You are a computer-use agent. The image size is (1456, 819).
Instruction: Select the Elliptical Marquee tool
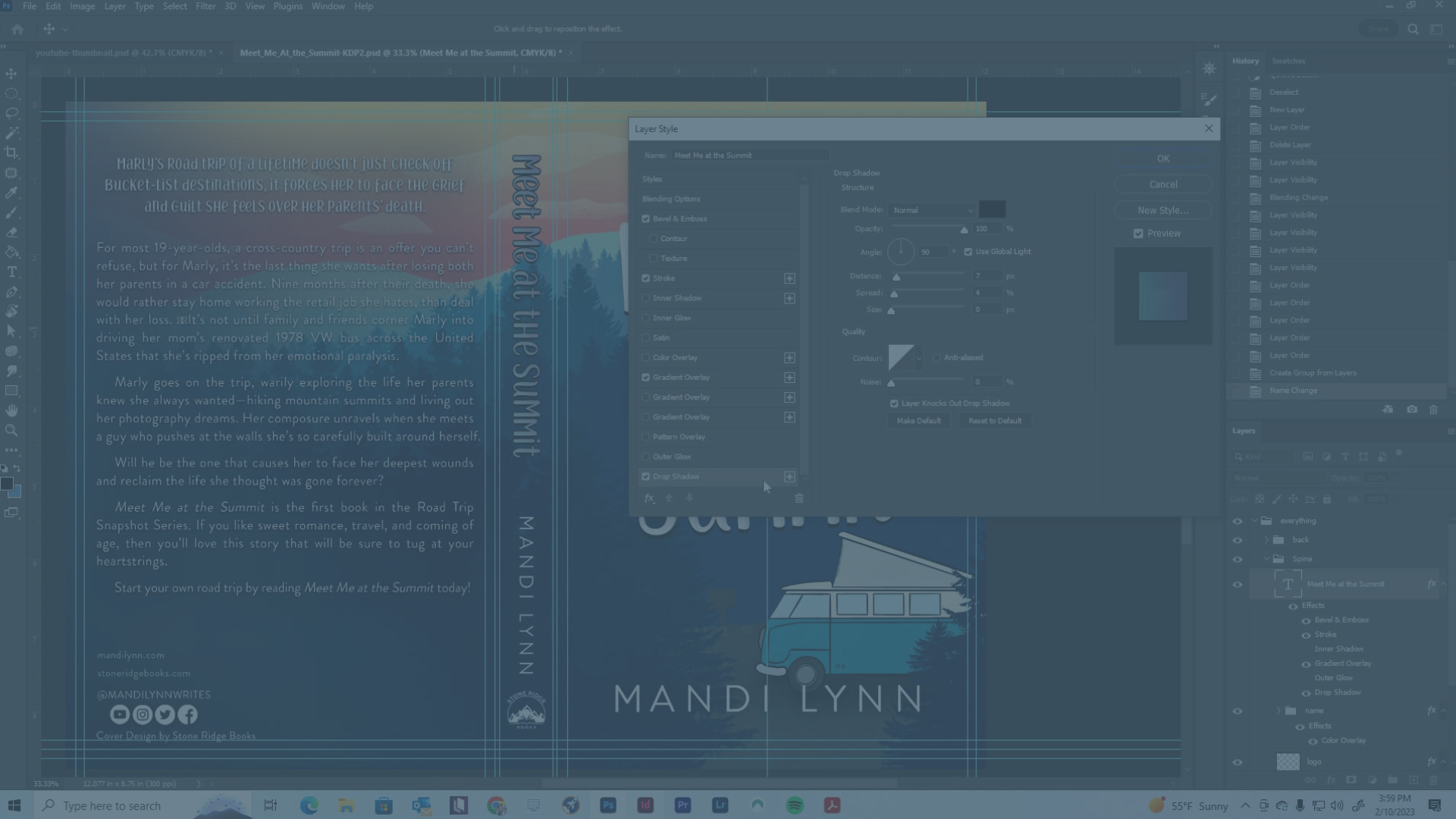(11, 93)
